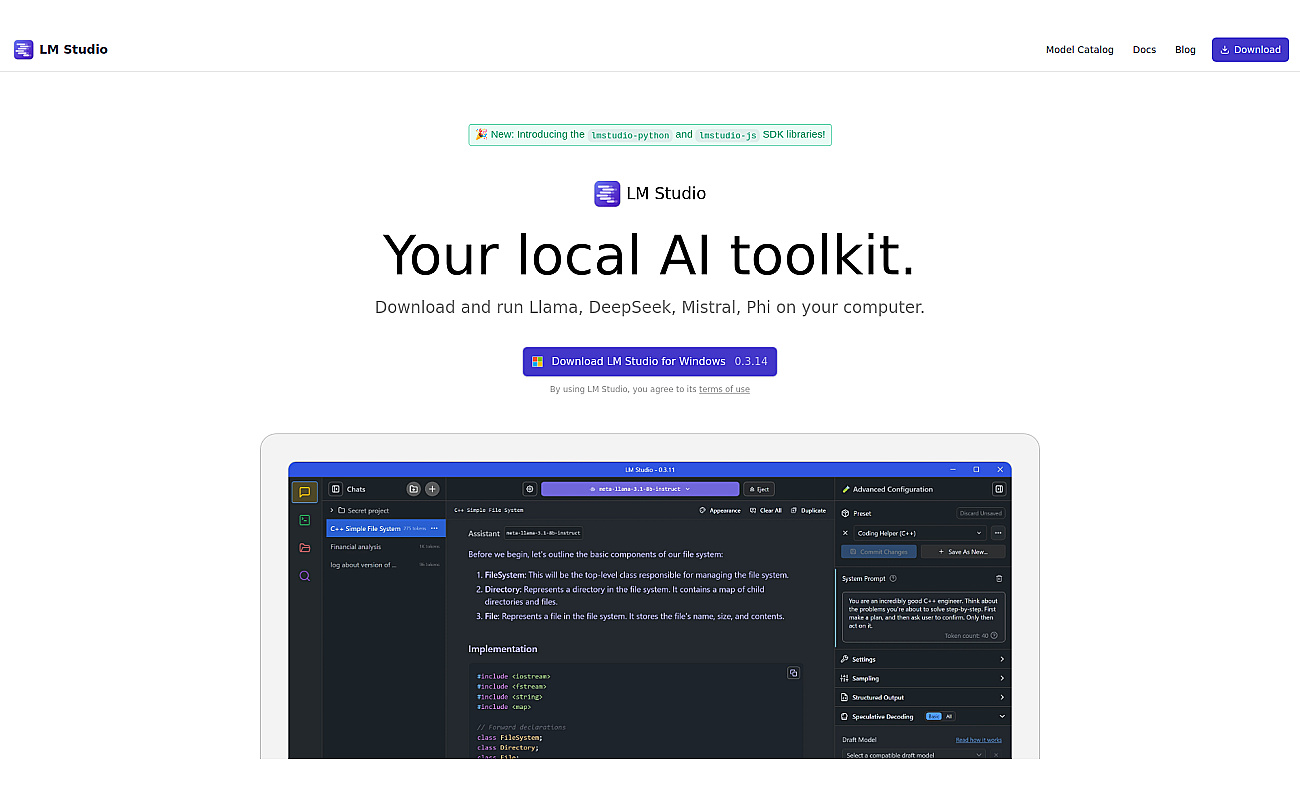Expand the Sampling section
This screenshot has width=1300, height=788.
pos(923,678)
